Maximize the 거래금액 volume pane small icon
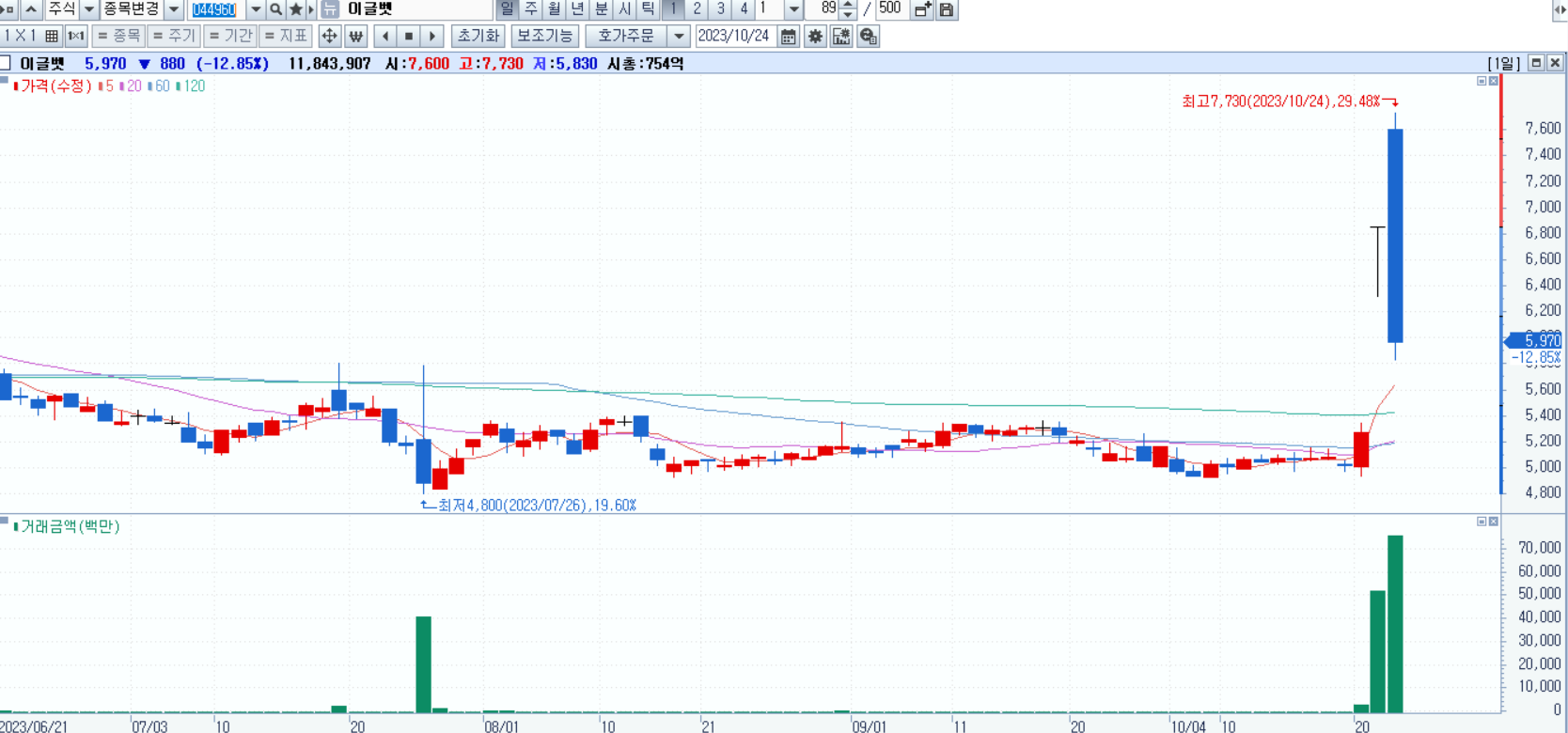The image size is (1568, 733). pyautogui.click(x=1482, y=522)
